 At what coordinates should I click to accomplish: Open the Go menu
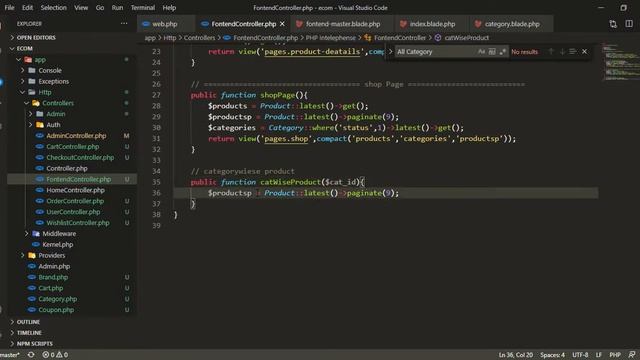click(x=100, y=8)
